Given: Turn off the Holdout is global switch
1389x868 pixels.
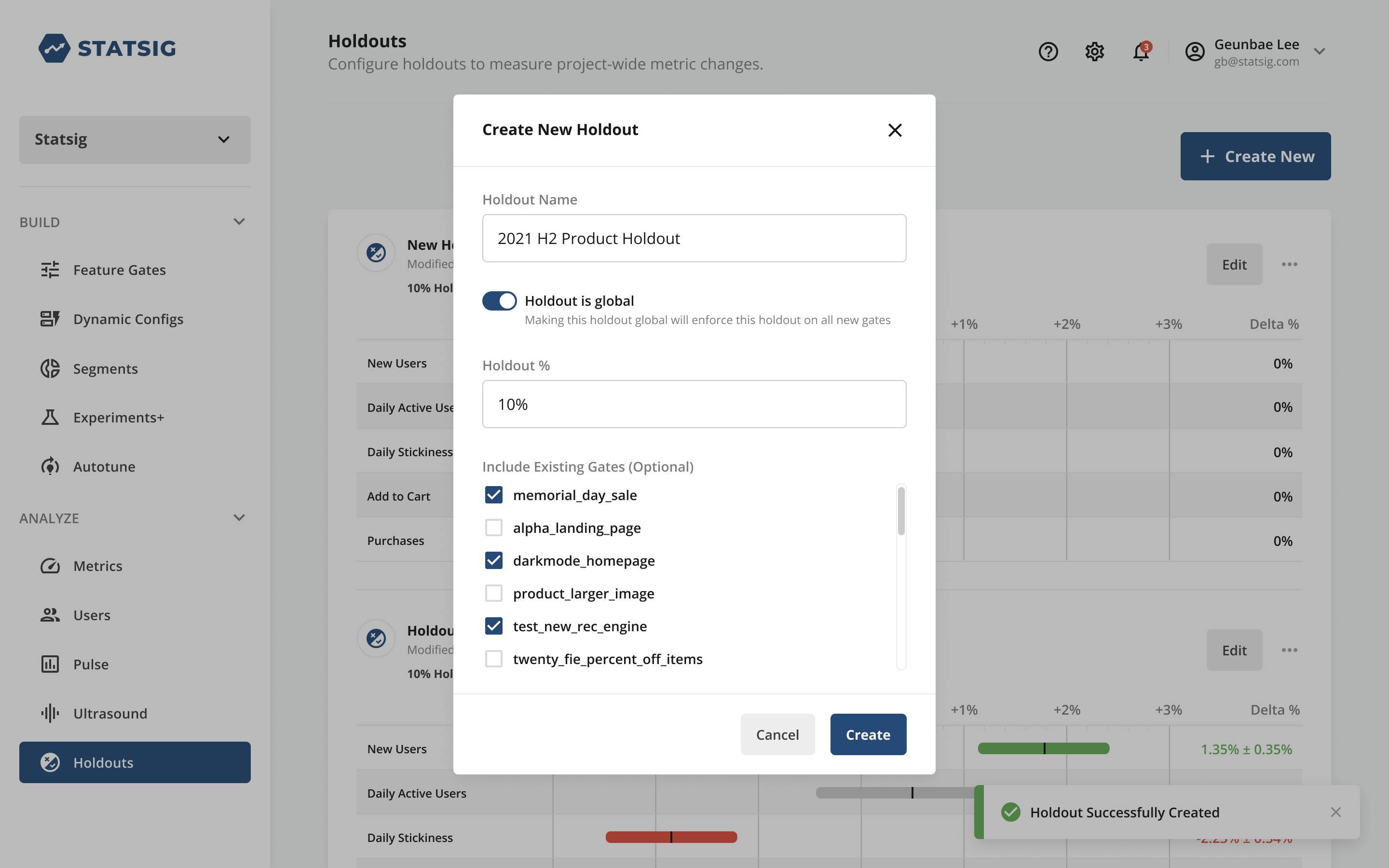Looking at the screenshot, I should coord(499,301).
